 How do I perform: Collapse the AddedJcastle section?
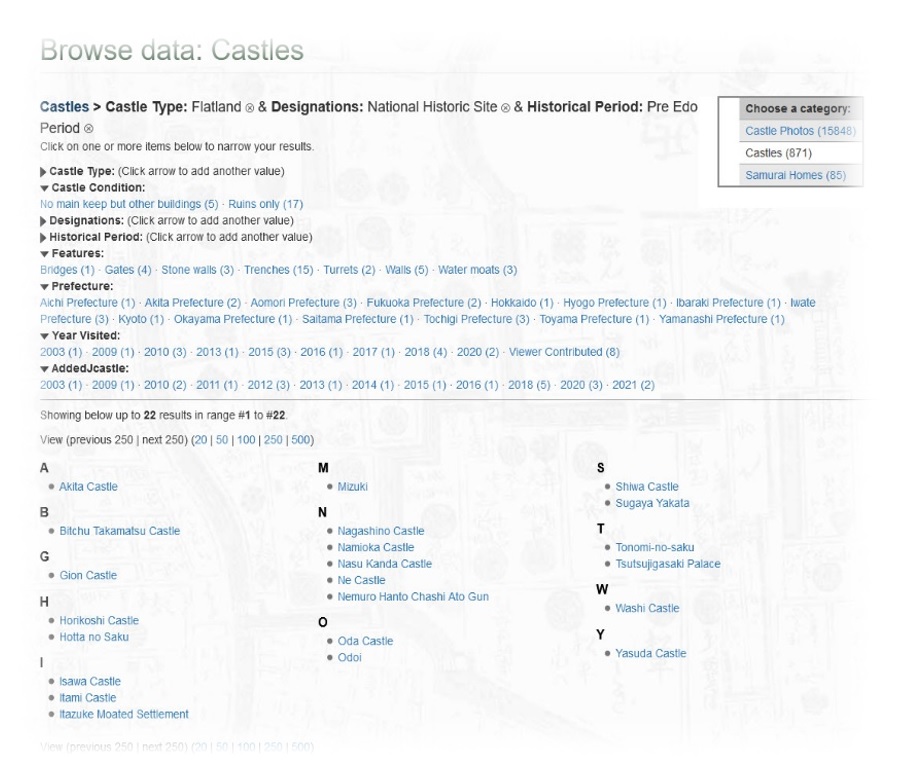pos(44,369)
